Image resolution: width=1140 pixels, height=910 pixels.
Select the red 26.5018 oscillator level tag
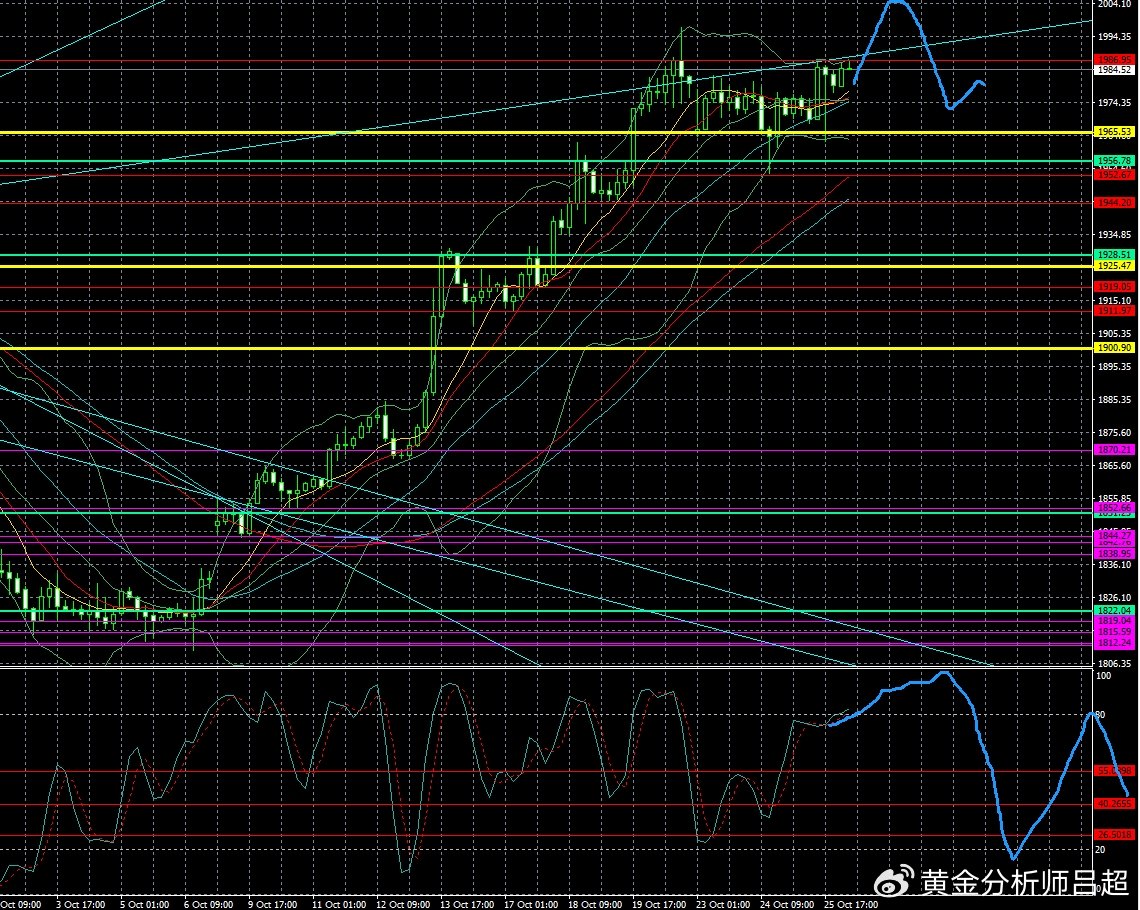[x=1114, y=834]
